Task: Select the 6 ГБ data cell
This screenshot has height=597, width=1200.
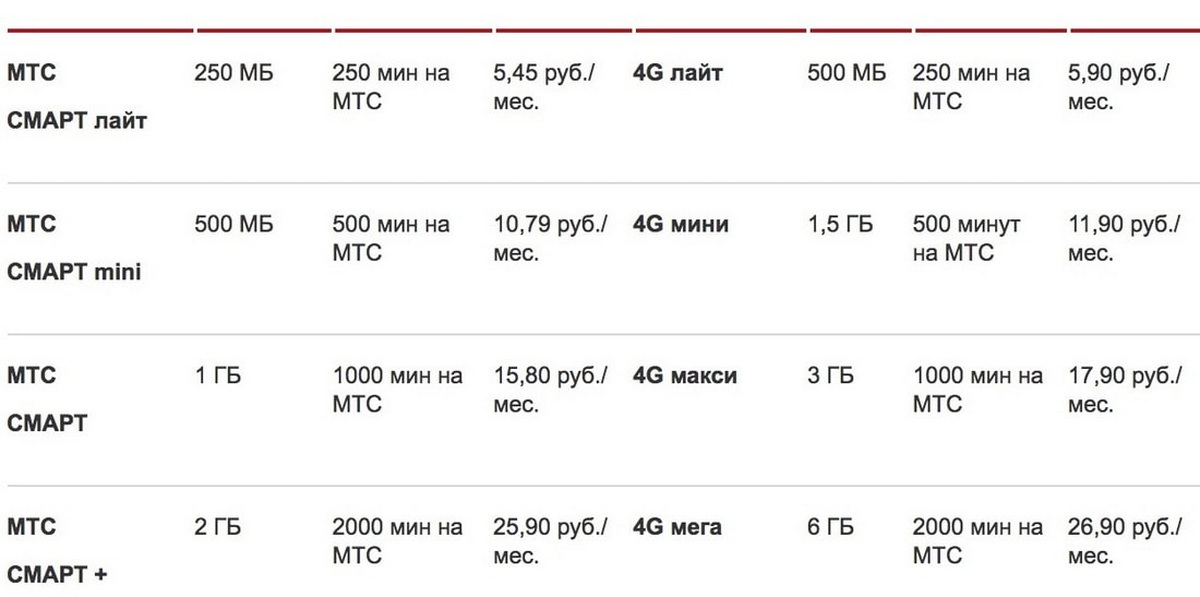Action: click(x=831, y=527)
